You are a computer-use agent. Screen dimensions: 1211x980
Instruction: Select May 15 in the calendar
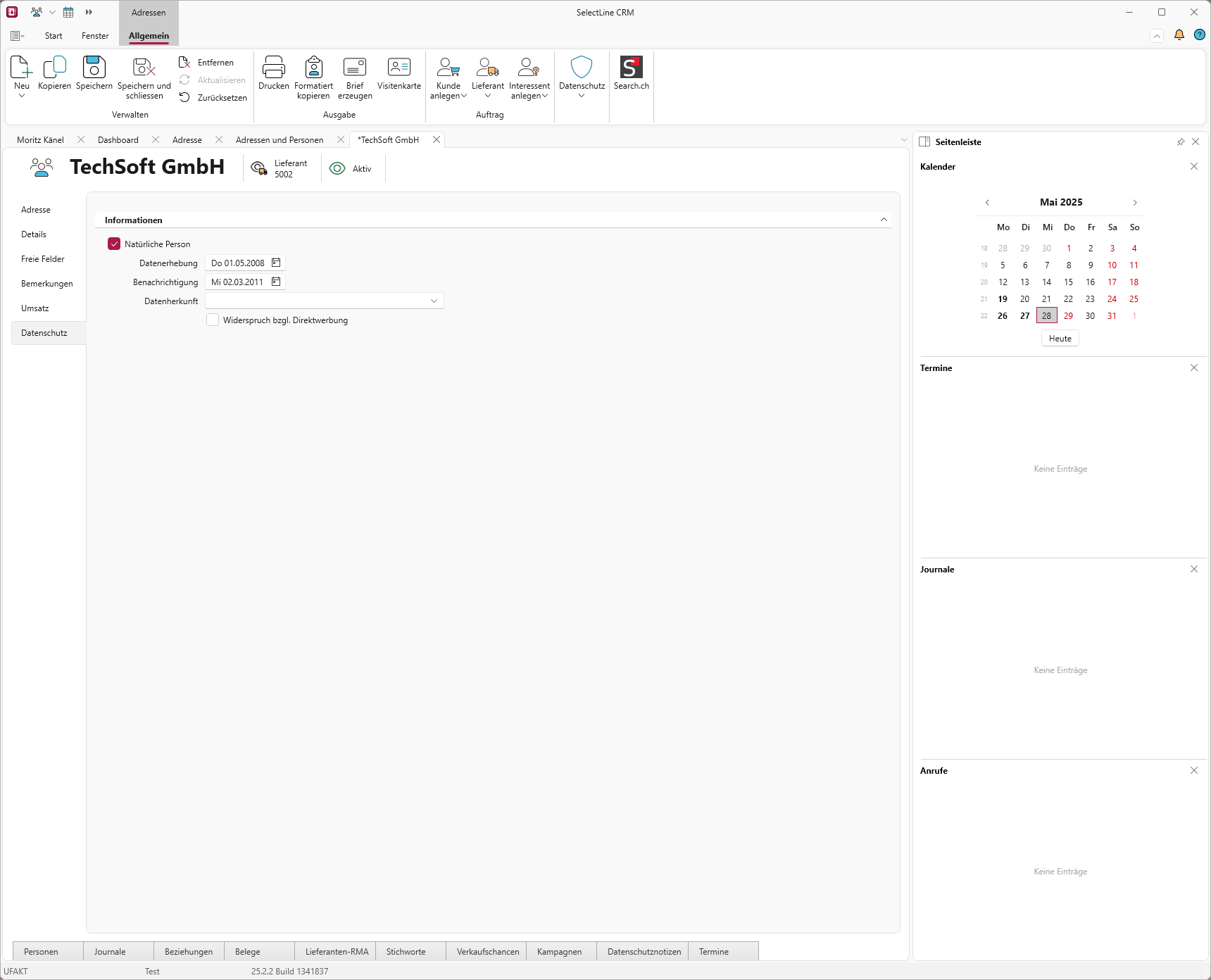tap(1068, 282)
